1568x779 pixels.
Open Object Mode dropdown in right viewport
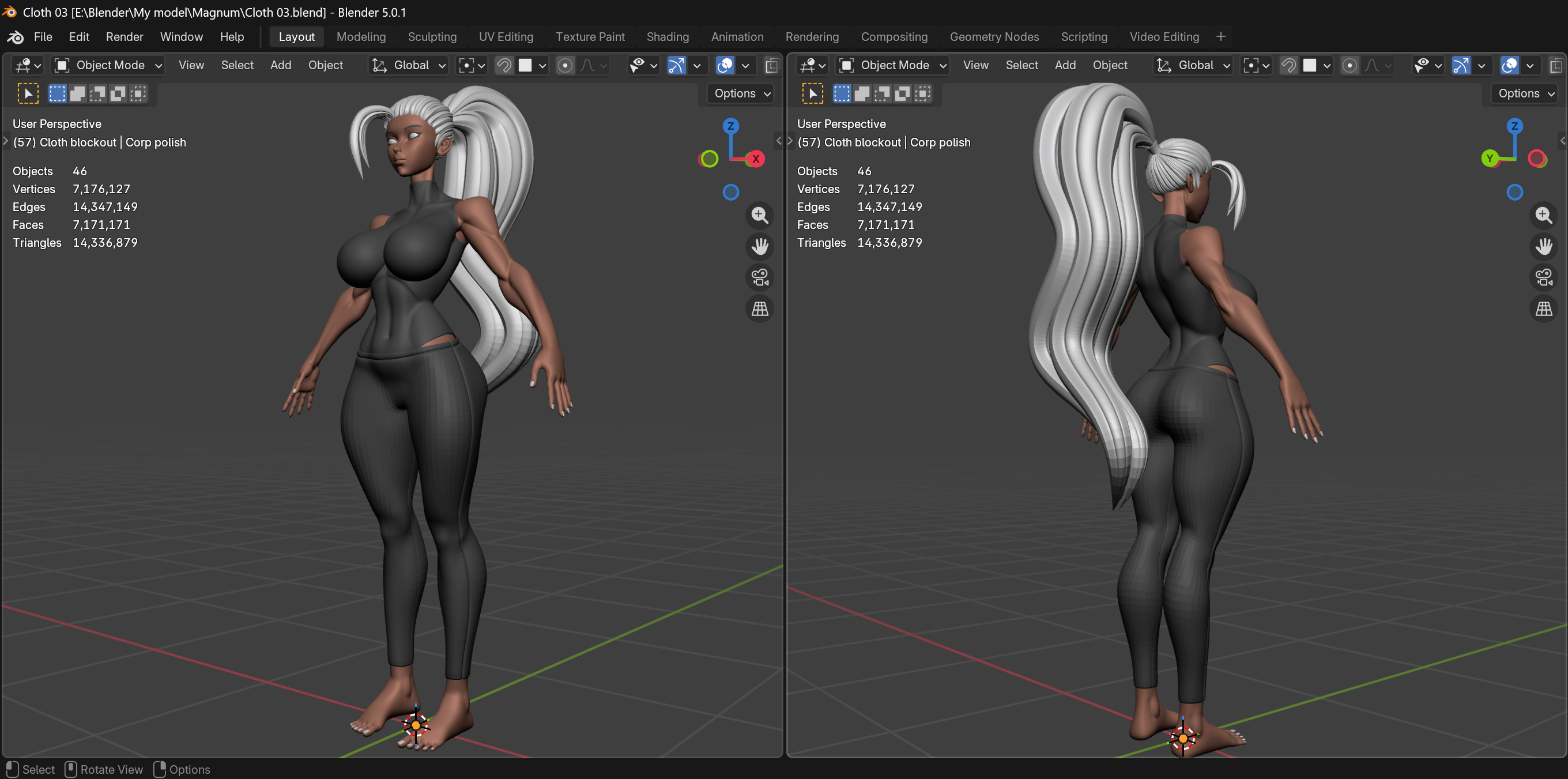click(893, 65)
